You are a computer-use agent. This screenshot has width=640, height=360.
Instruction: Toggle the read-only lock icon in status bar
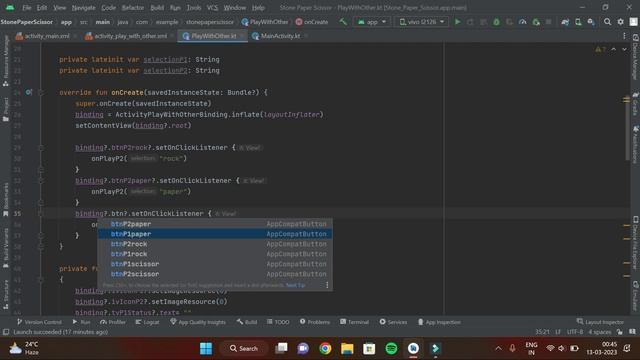point(620,332)
